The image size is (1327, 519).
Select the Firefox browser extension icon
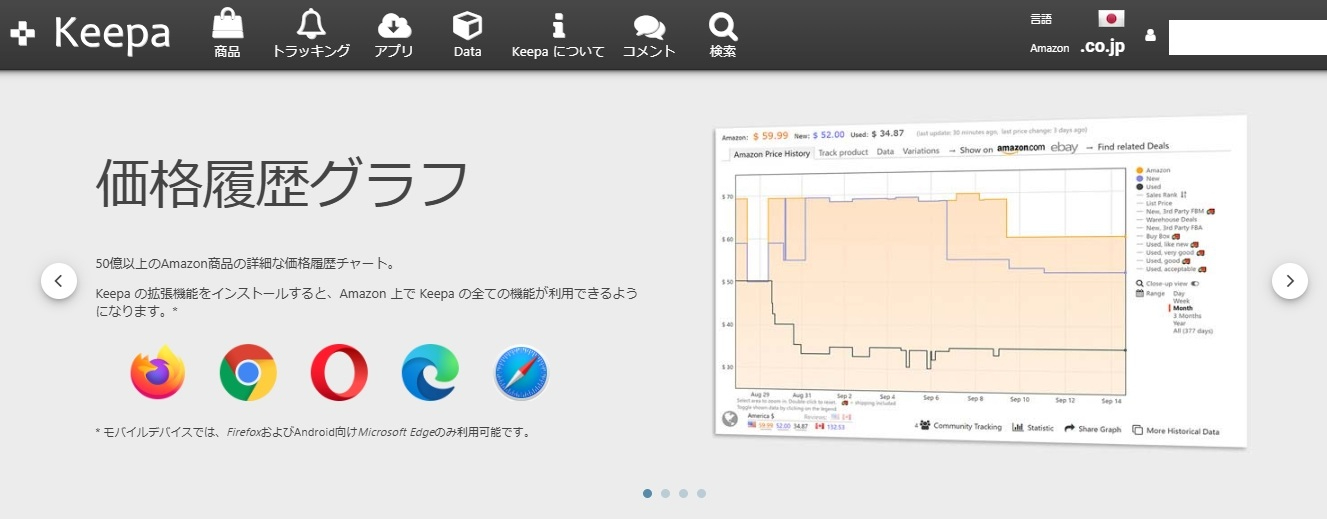(158, 372)
